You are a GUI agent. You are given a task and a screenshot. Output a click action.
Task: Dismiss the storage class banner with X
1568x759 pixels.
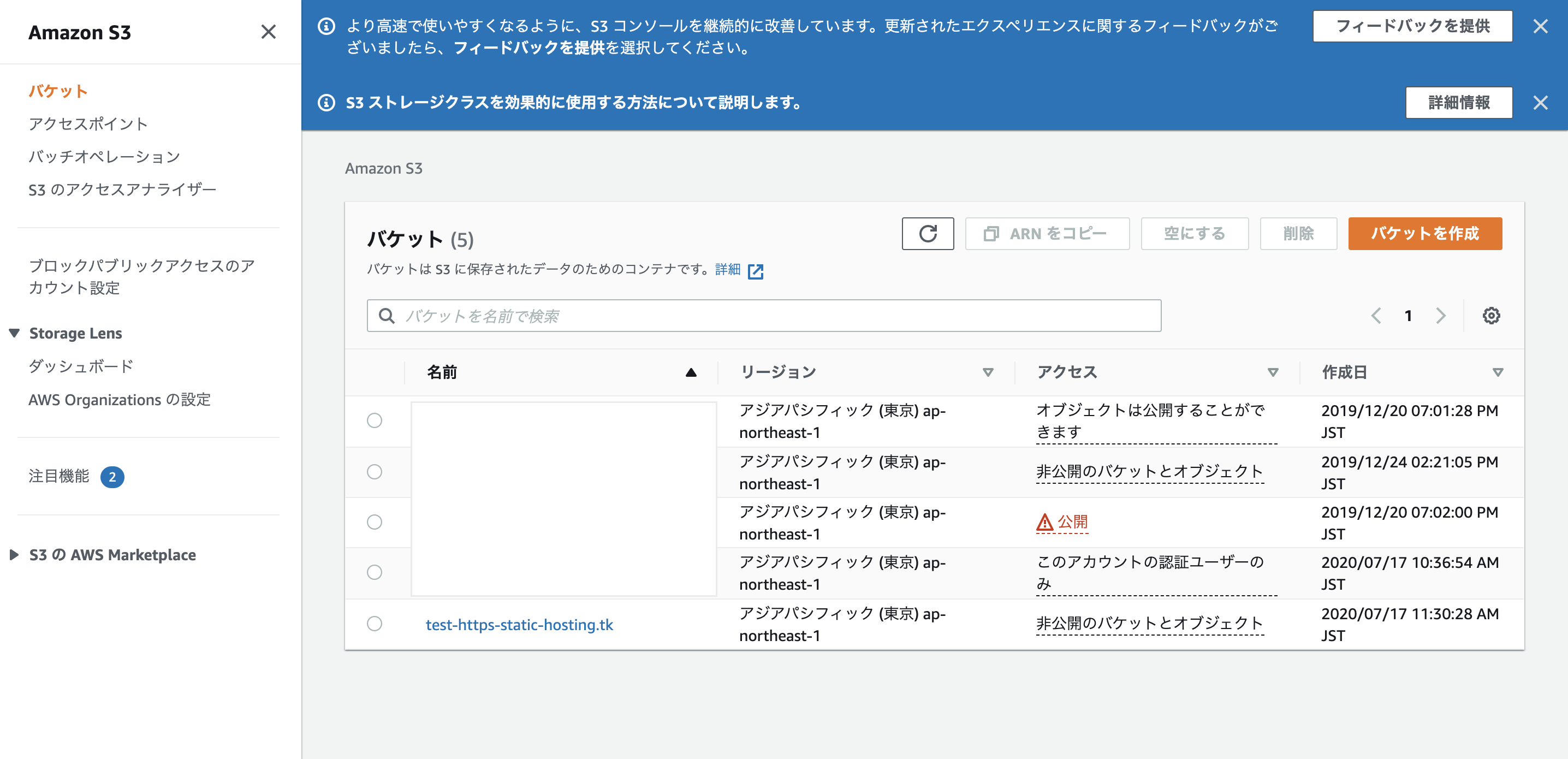(1540, 102)
